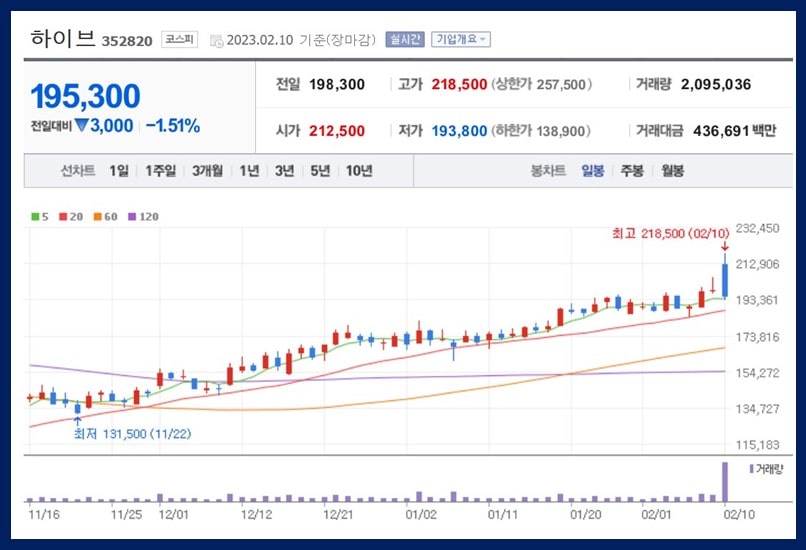806x550 pixels.
Task: Select the 3년 line chart tab
Action: coord(285,171)
